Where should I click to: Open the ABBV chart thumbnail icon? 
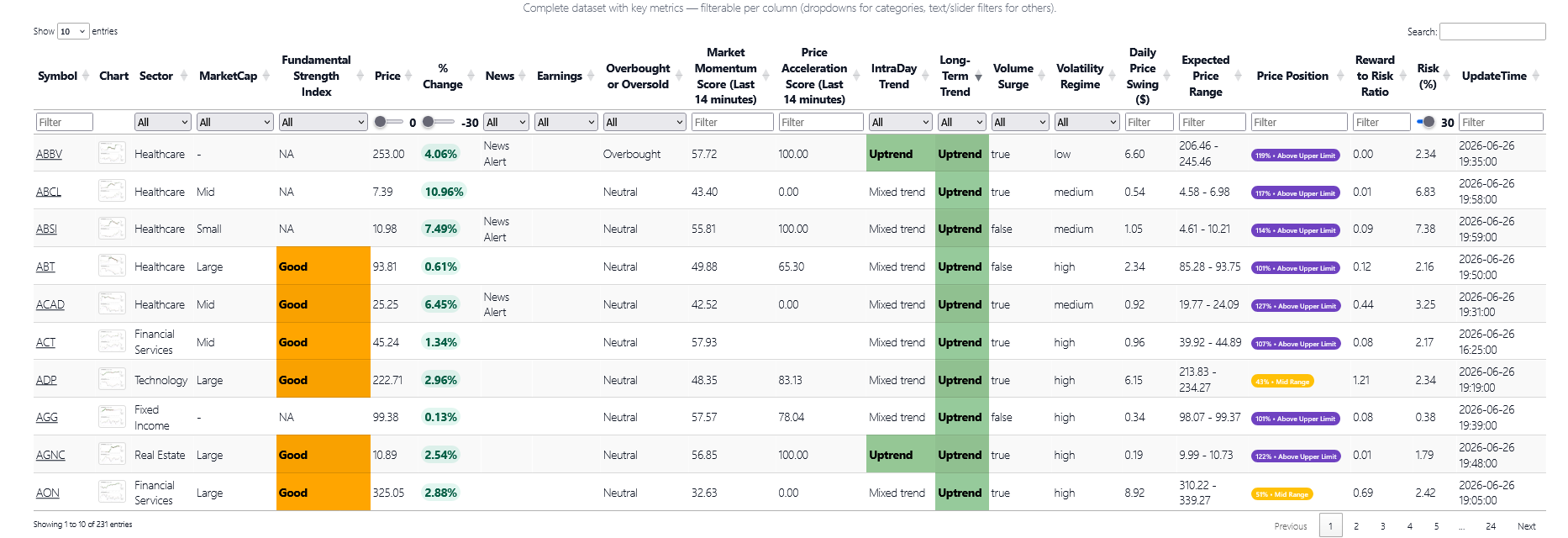pyautogui.click(x=112, y=153)
